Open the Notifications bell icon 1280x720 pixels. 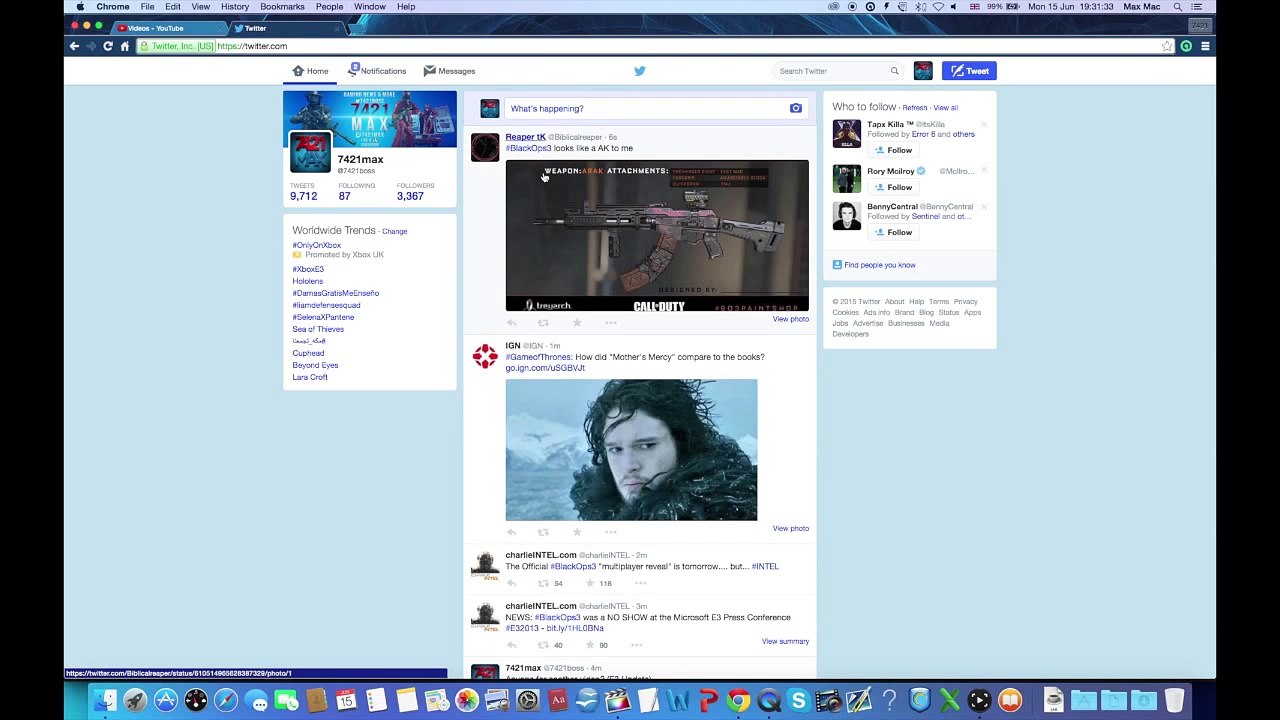[x=353, y=70]
